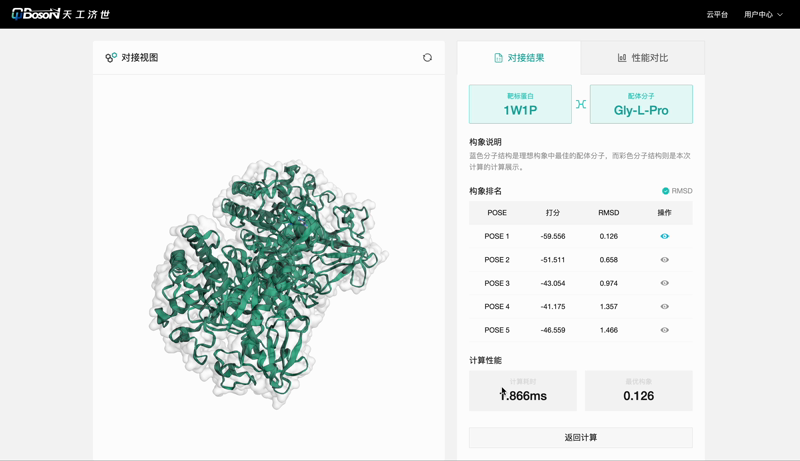The image size is (800, 461).
Task: Show POSE 5 with its eye icon
Action: pyautogui.click(x=664, y=330)
